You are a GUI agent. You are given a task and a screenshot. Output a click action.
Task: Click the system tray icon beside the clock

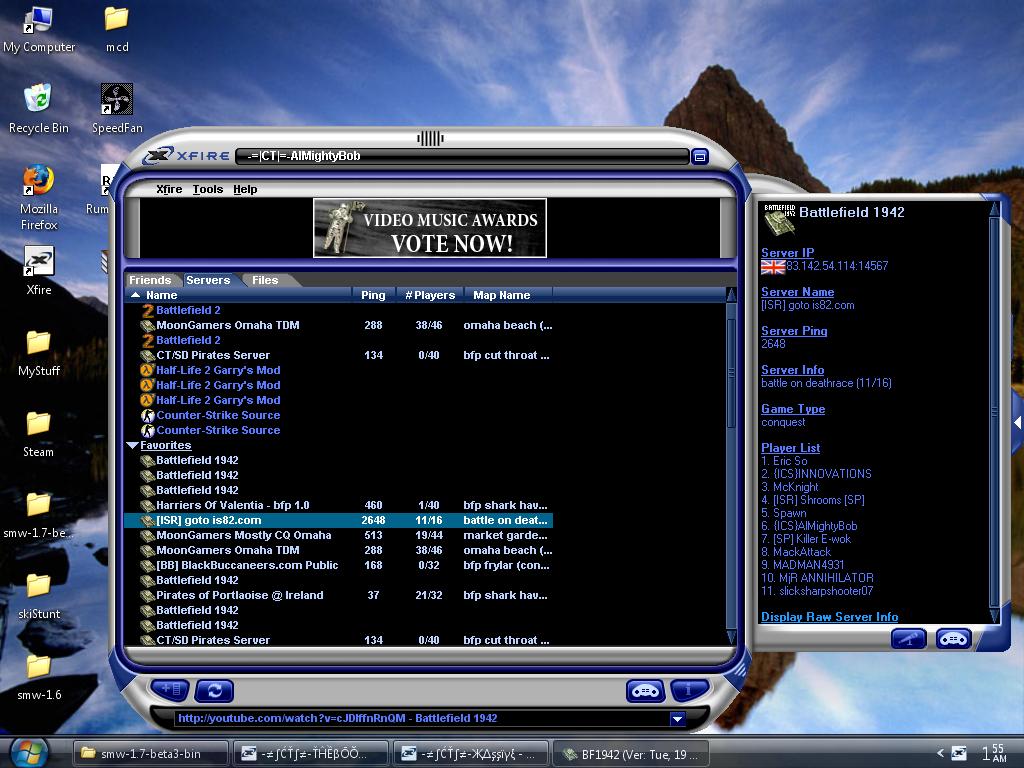pos(959,753)
